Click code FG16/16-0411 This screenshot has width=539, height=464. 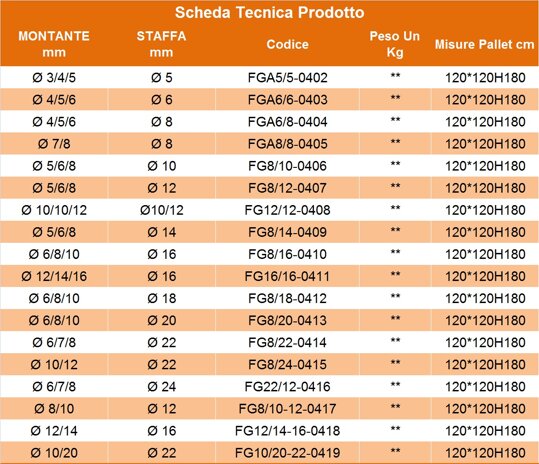(287, 276)
